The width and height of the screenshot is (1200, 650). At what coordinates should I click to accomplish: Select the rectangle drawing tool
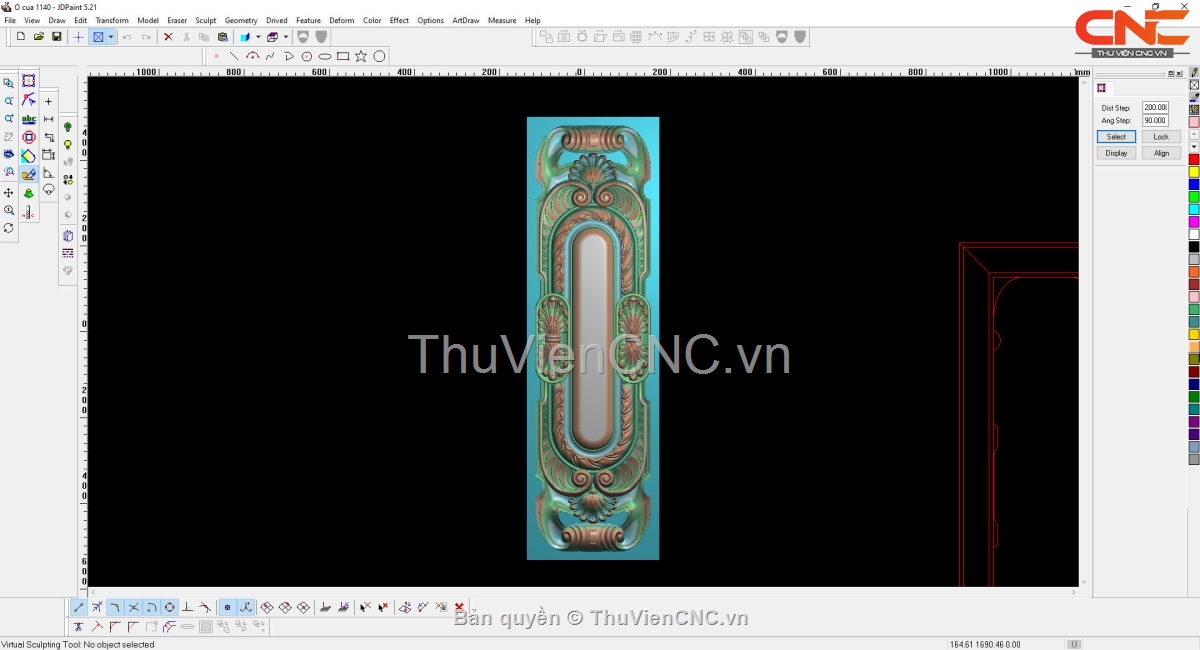click(343, 57)
